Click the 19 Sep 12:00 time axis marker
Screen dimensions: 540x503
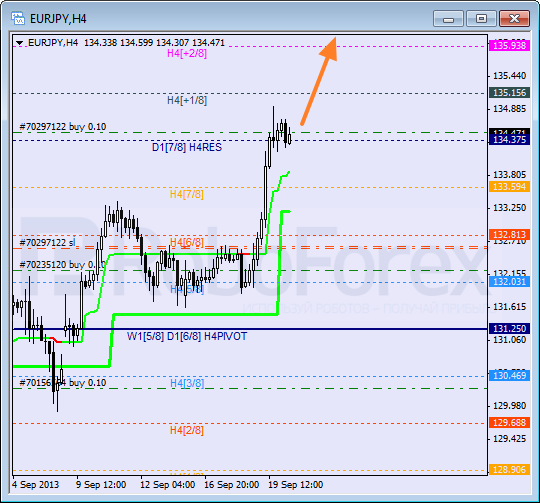pyautogui.click(x=295, y=485)
